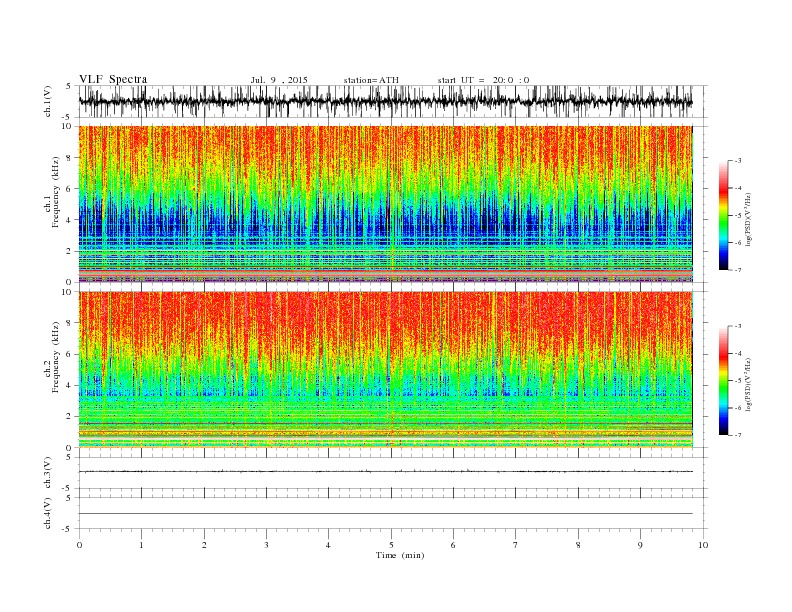The image size is (792, 612).
Task: Click tick label "6" on the Time axis
Action: point(453,545)
